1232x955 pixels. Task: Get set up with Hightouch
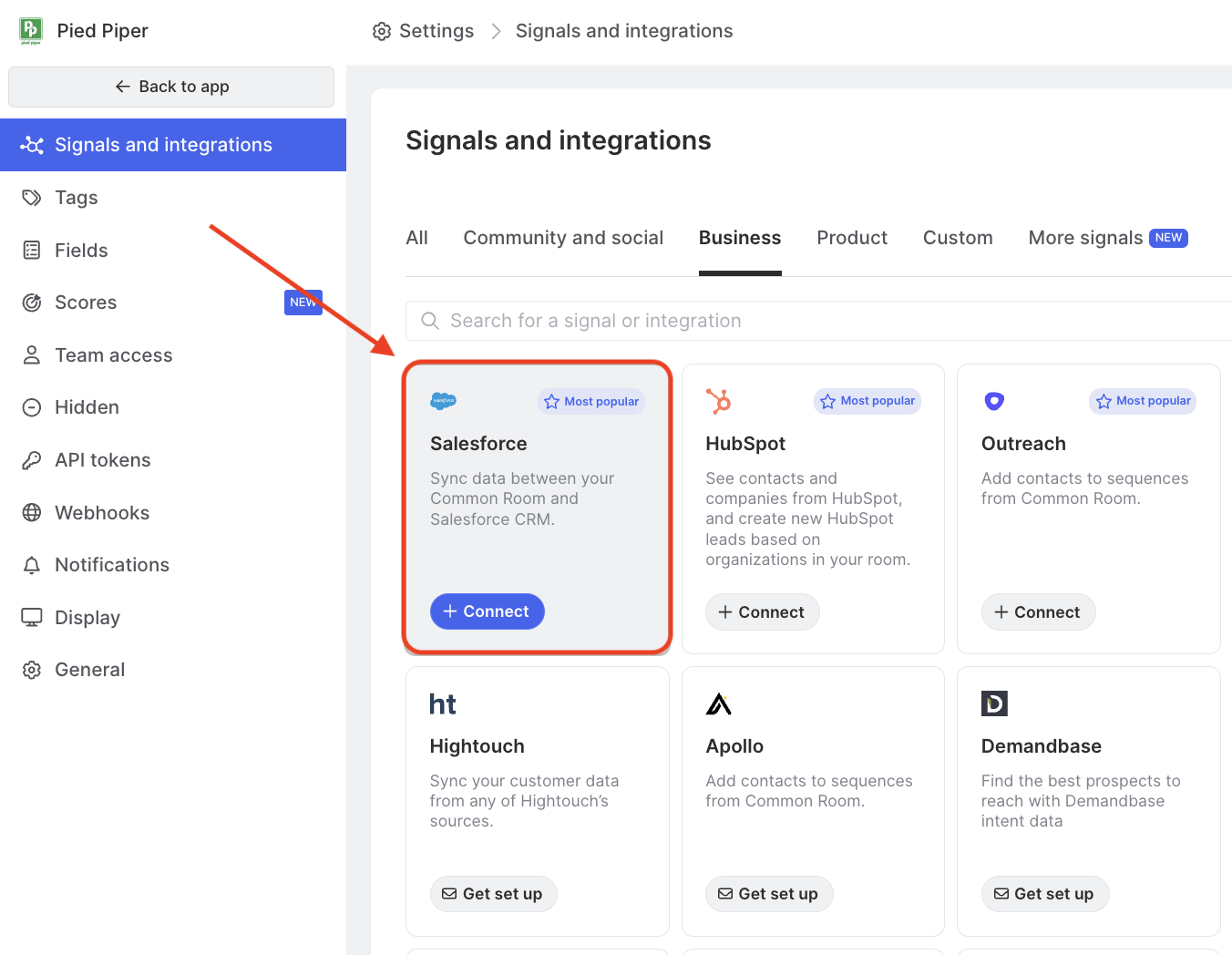[x=493, y=894]
